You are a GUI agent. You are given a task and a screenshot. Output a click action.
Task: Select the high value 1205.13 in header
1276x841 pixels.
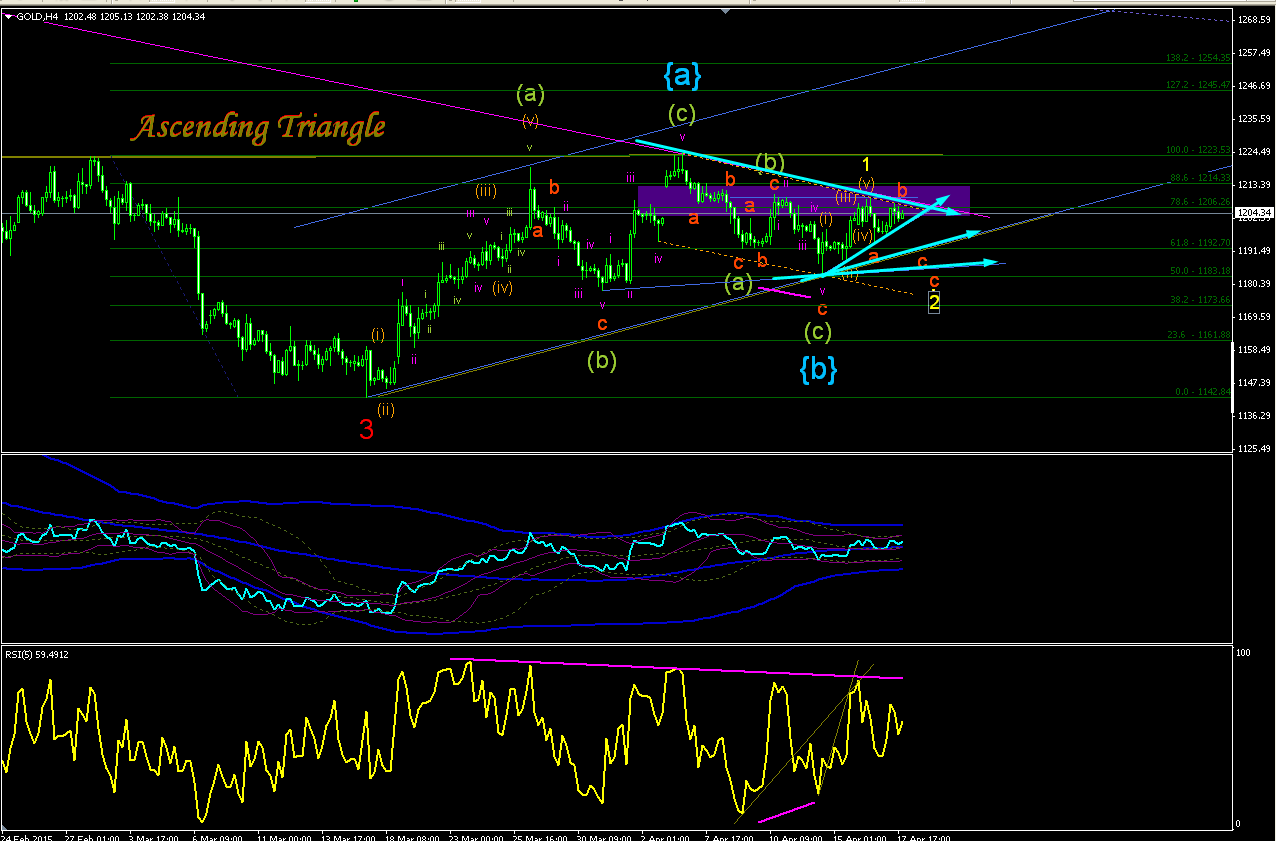[x=115, y=15]
